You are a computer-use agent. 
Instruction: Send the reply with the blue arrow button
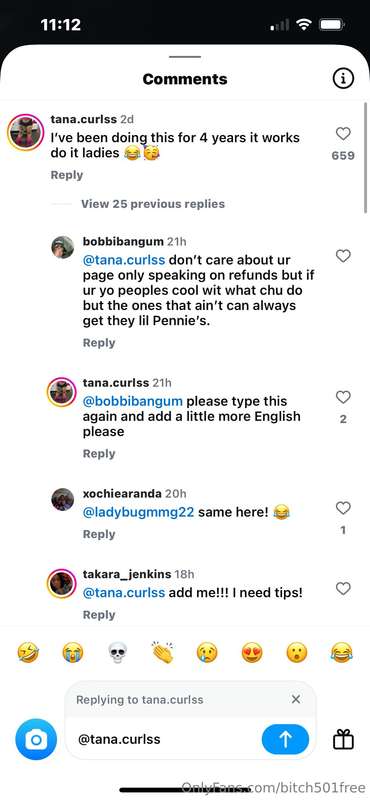(x=285, y=739)
